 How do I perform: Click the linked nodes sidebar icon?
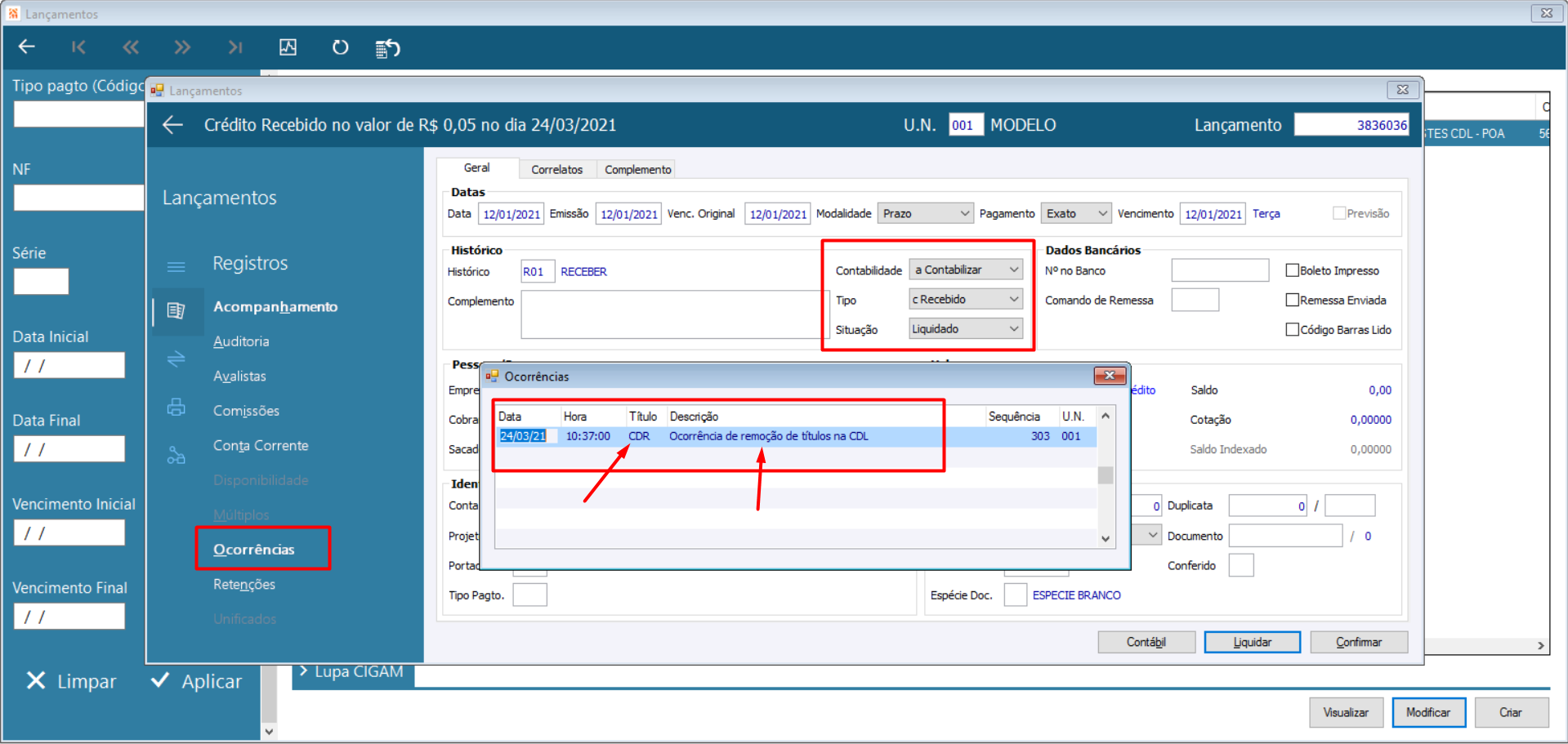[x=176, y=455]
